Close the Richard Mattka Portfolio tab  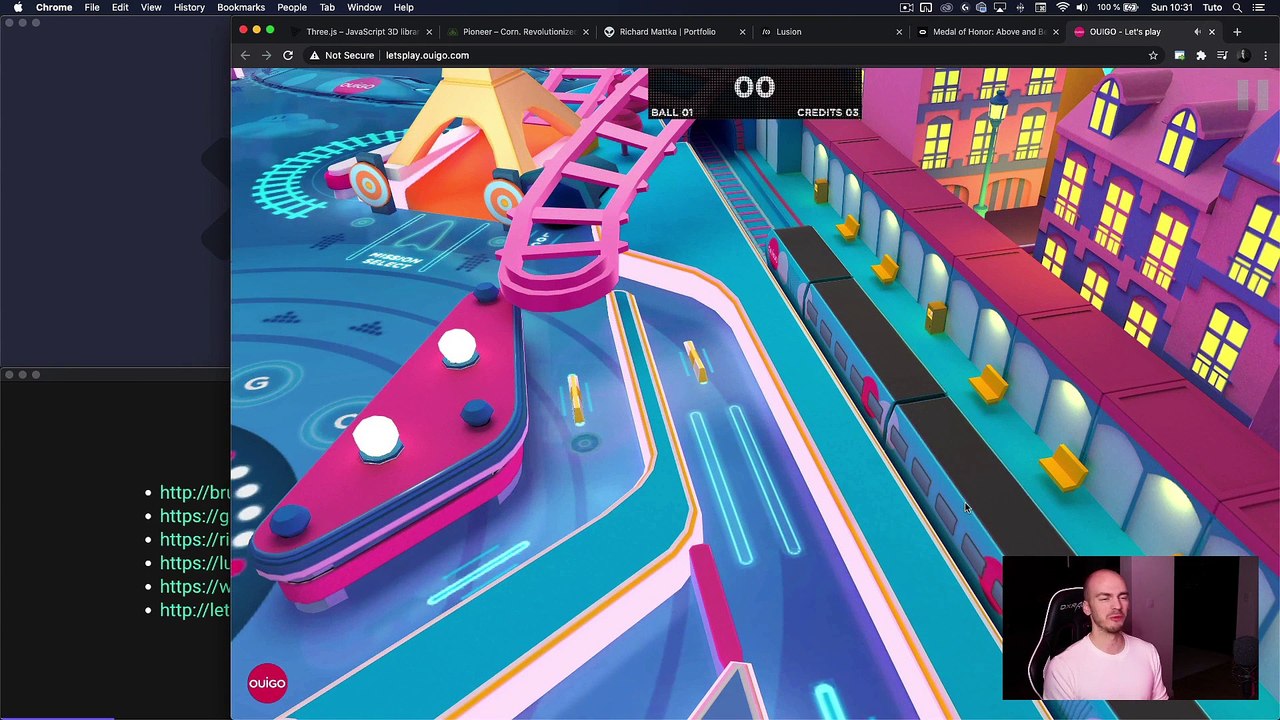[742, 32]
